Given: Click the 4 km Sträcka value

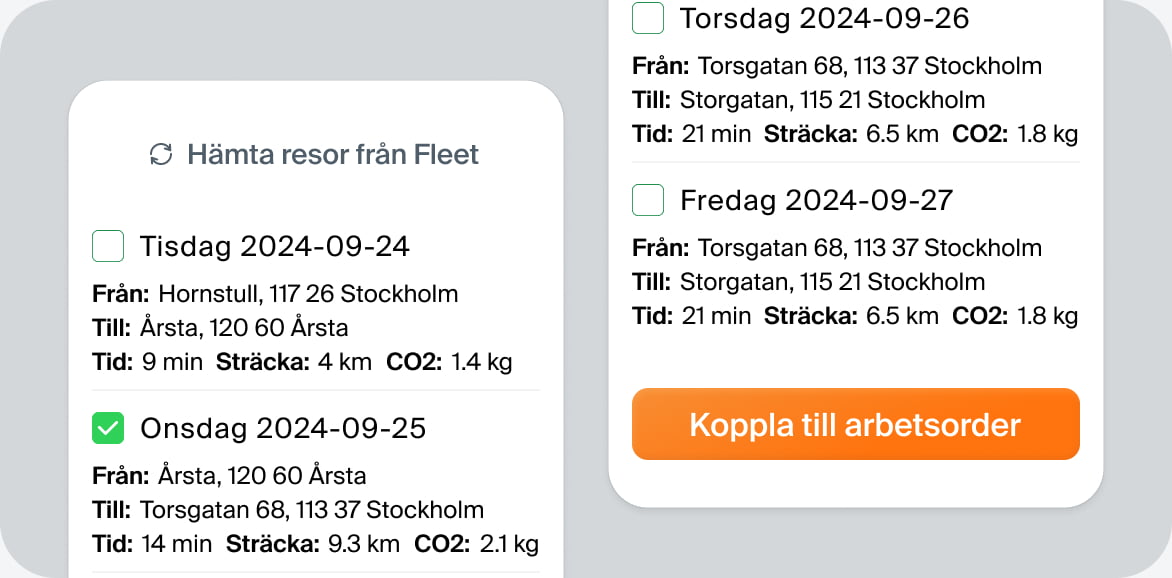Looking at the screenshot, I should [x=344, y=361].
